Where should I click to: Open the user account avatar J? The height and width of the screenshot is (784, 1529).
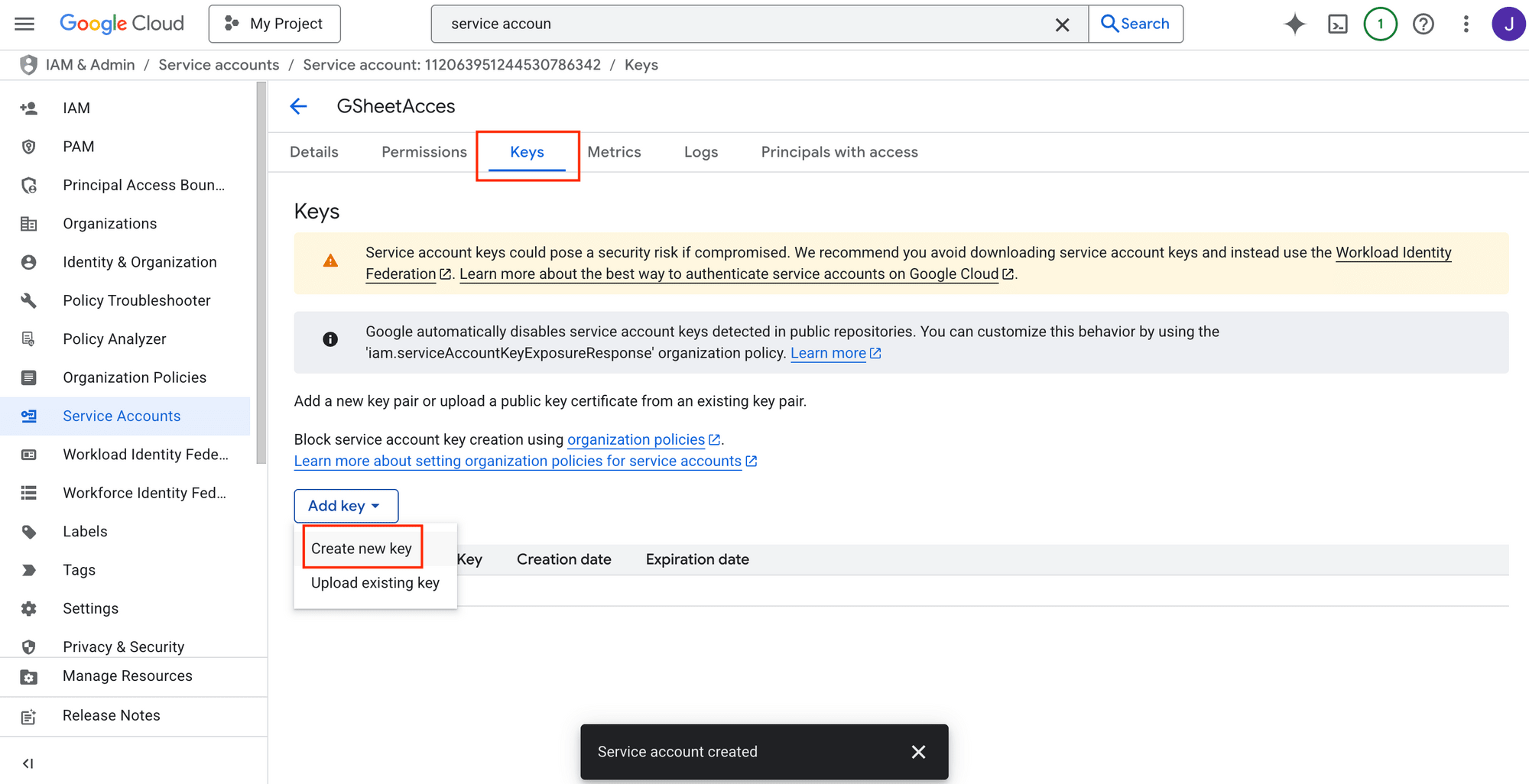1509,24
